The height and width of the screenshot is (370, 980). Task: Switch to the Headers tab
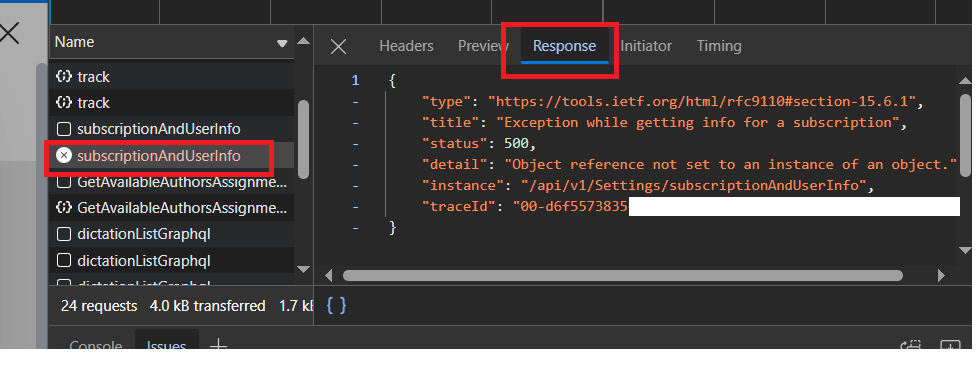(x=406, y=46)
